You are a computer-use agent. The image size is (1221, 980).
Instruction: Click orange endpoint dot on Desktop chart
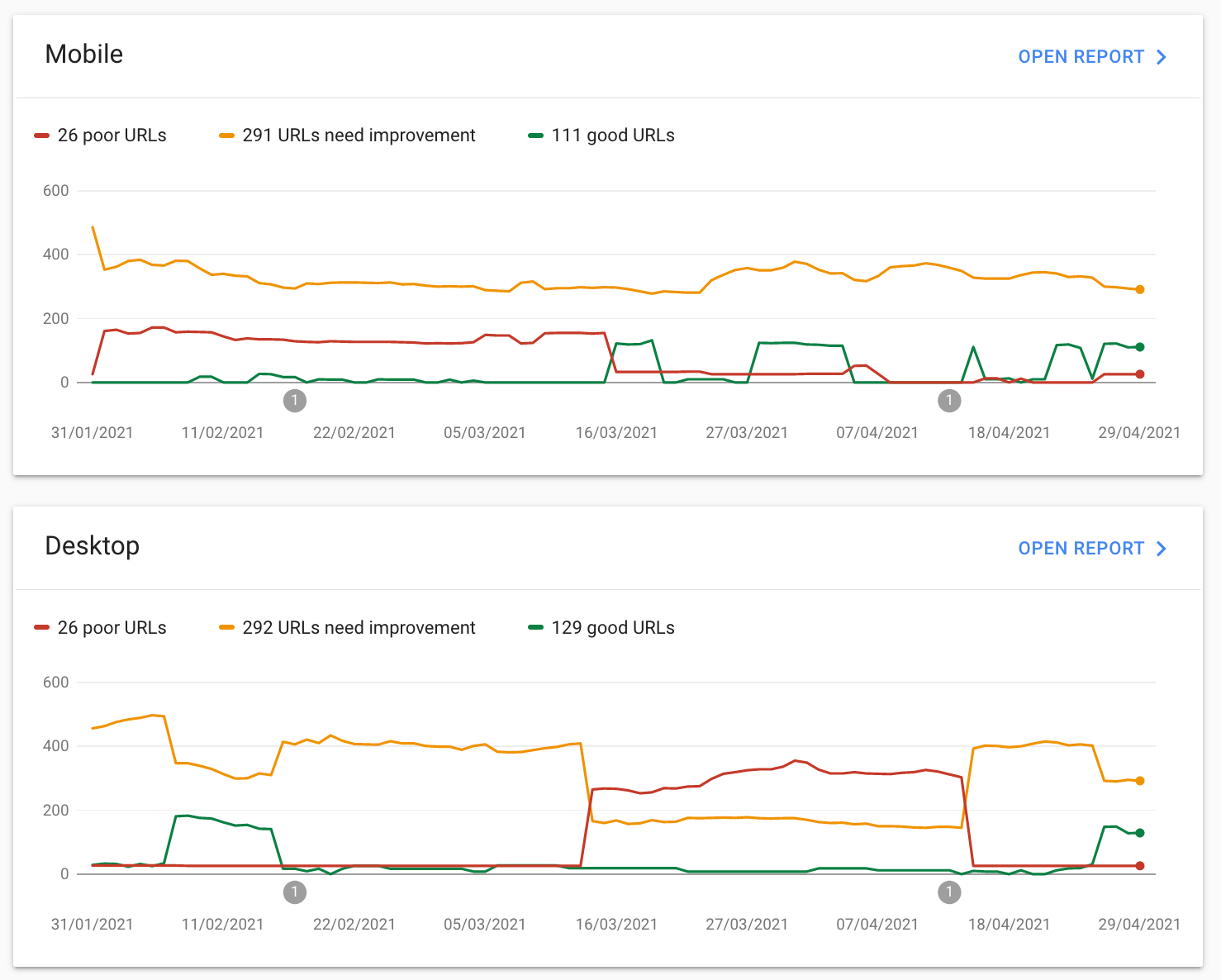1140,781
